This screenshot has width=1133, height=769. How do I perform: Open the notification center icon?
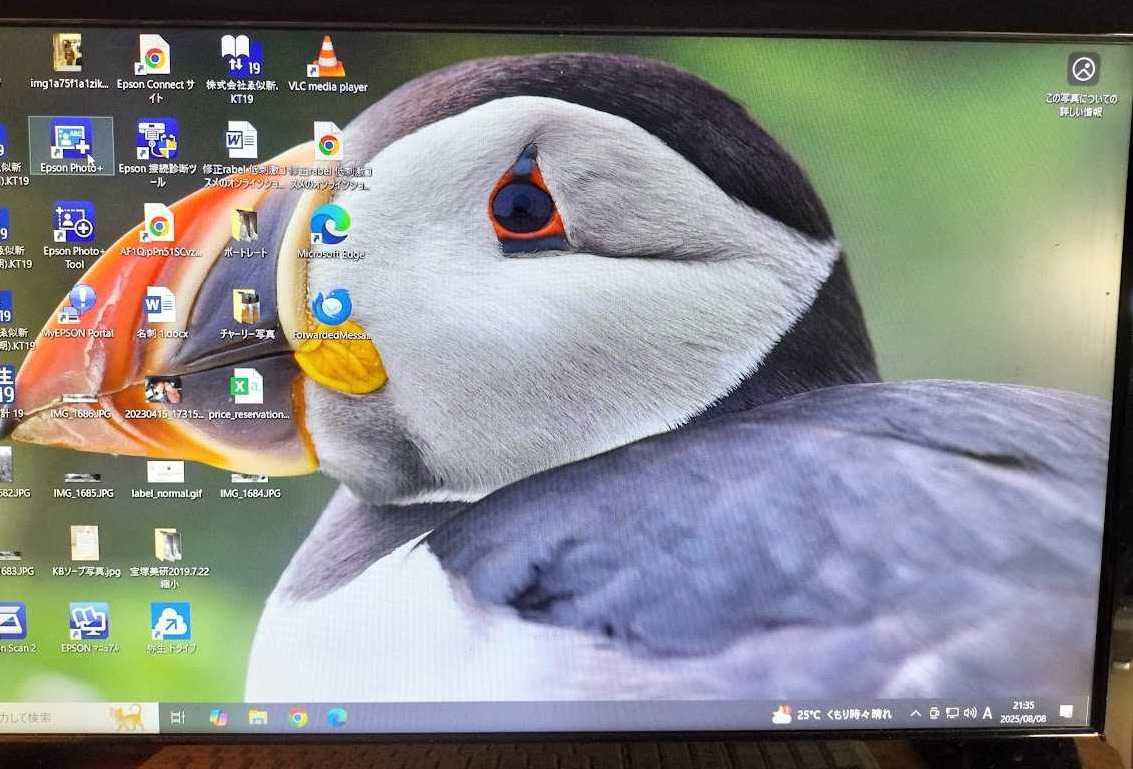pos(1066,712)
